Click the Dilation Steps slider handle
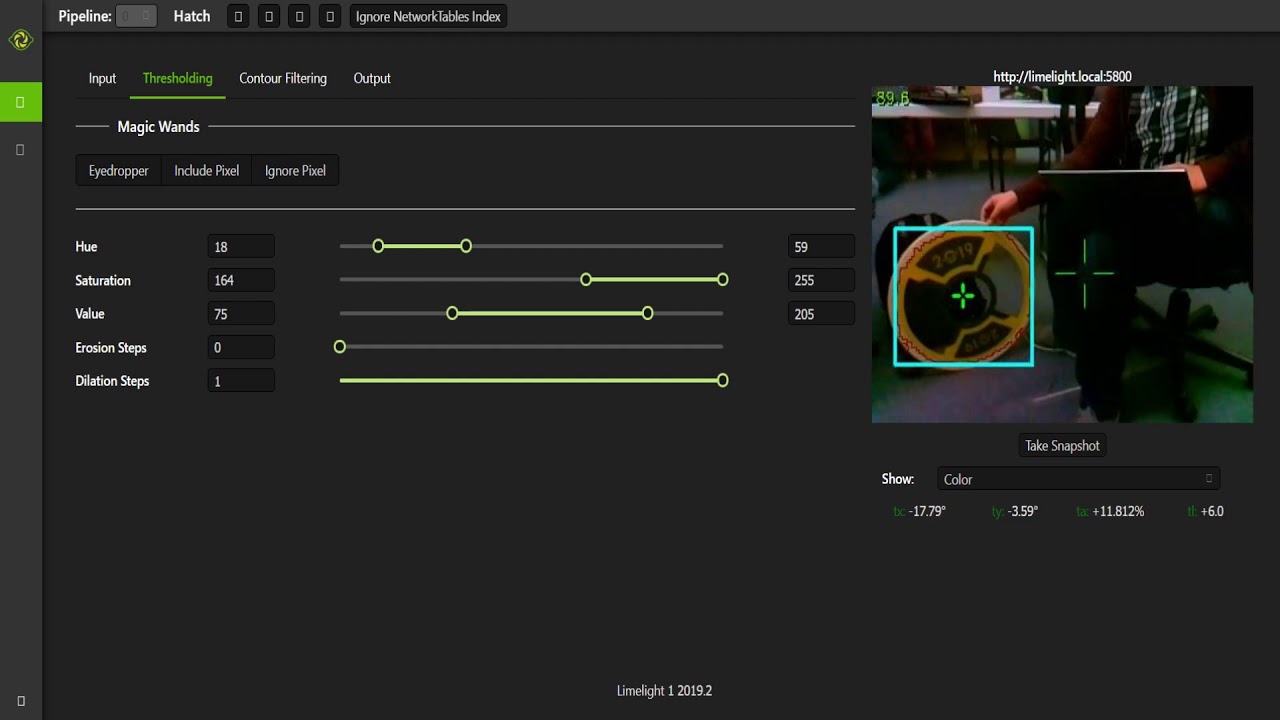The image size is (1280, 720). click(723, 381)
